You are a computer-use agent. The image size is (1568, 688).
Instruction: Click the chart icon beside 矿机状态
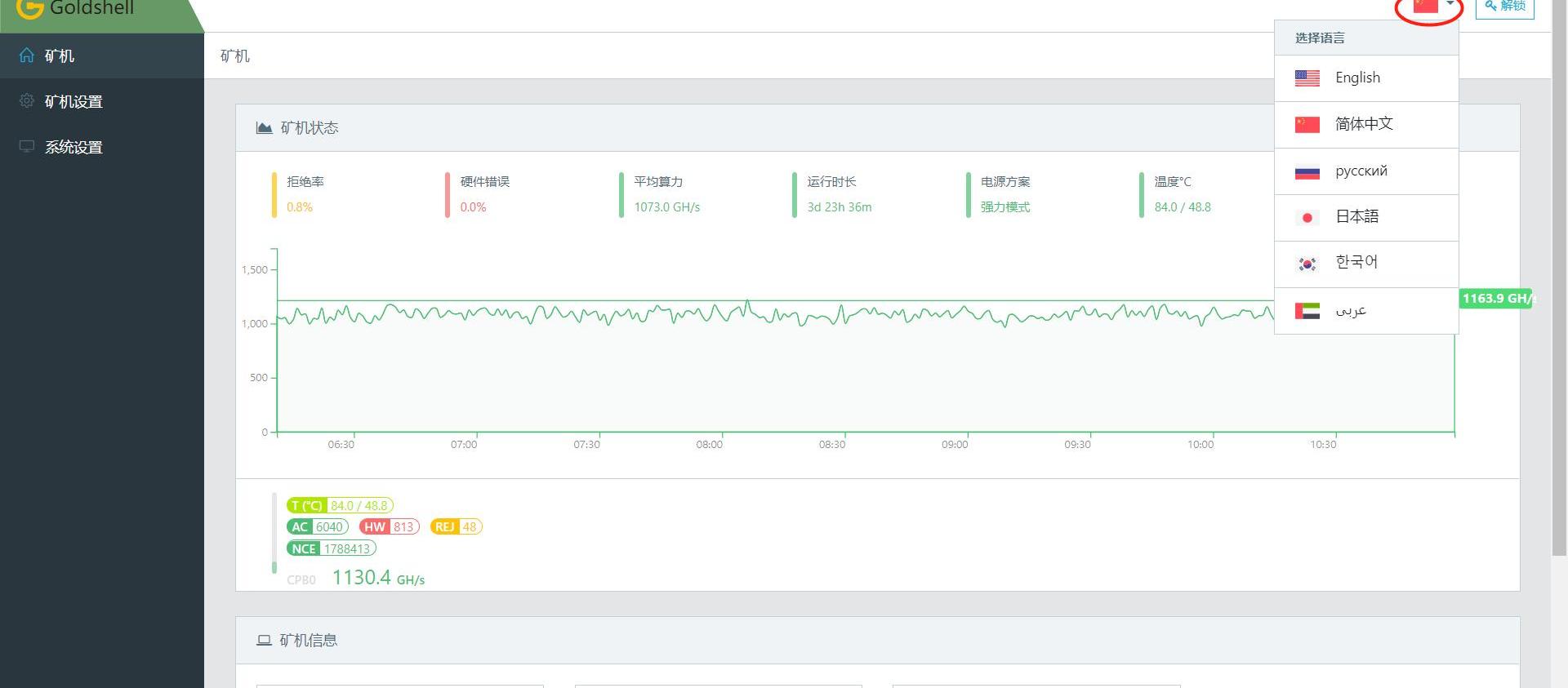[264, 127]
